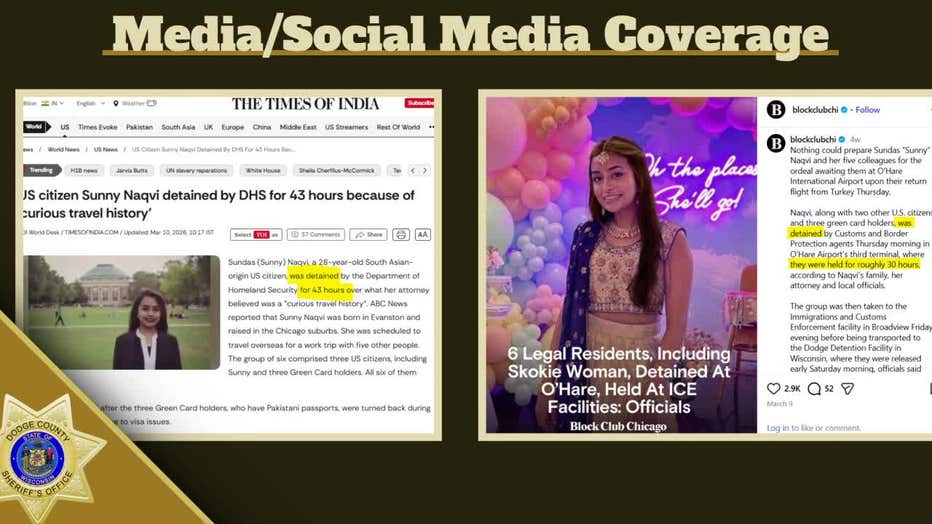
Task: Click the red Subscribe button
Action: pyautogui.click(x=419, y=103)
